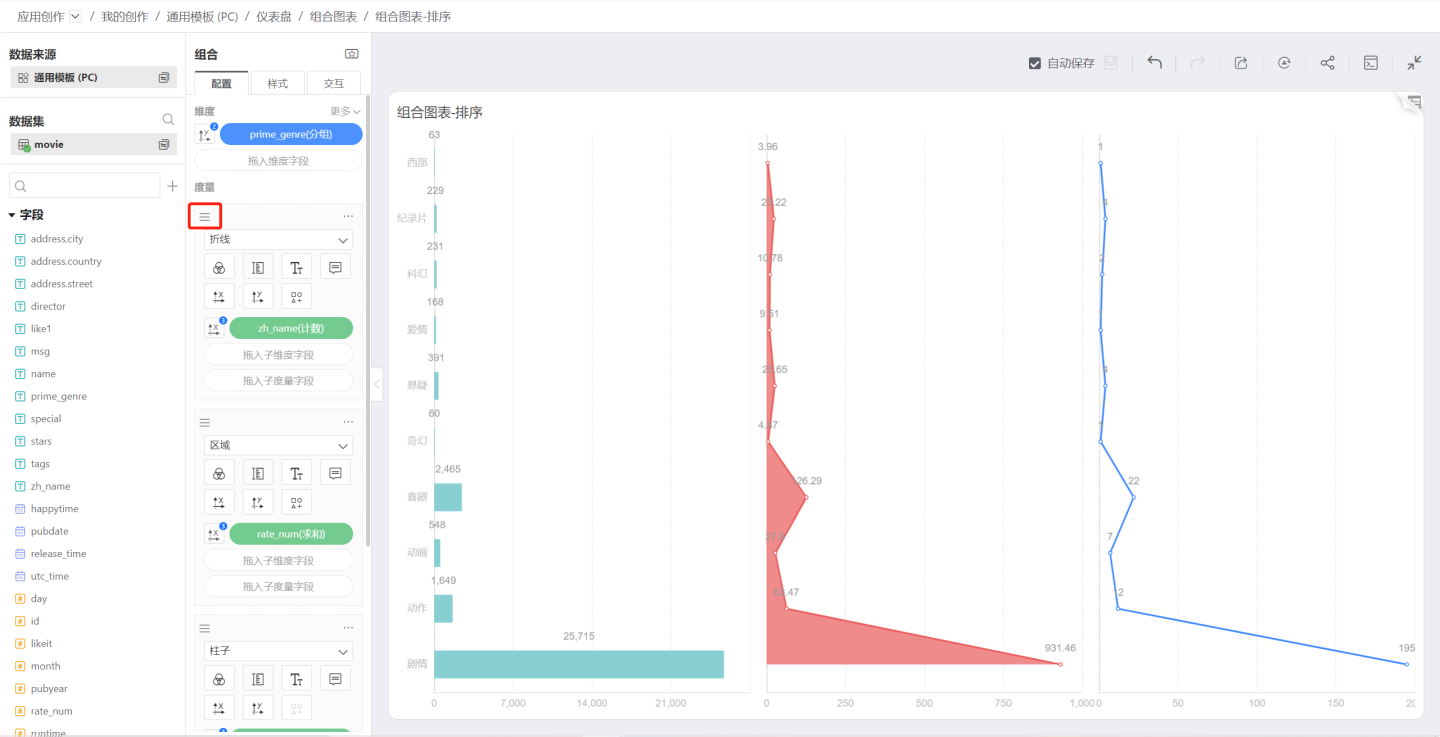This screenshot has height=737, width=1440.
Task: Expand the 更多 dimension options
Action: (345, 111)
